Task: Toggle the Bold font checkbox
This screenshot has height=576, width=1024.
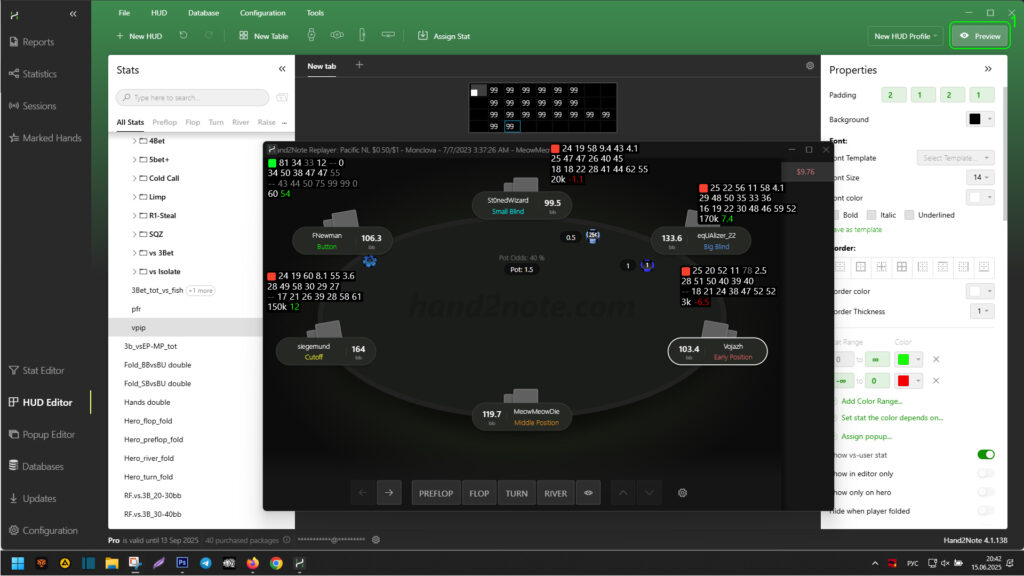Action: pos(836,215)
